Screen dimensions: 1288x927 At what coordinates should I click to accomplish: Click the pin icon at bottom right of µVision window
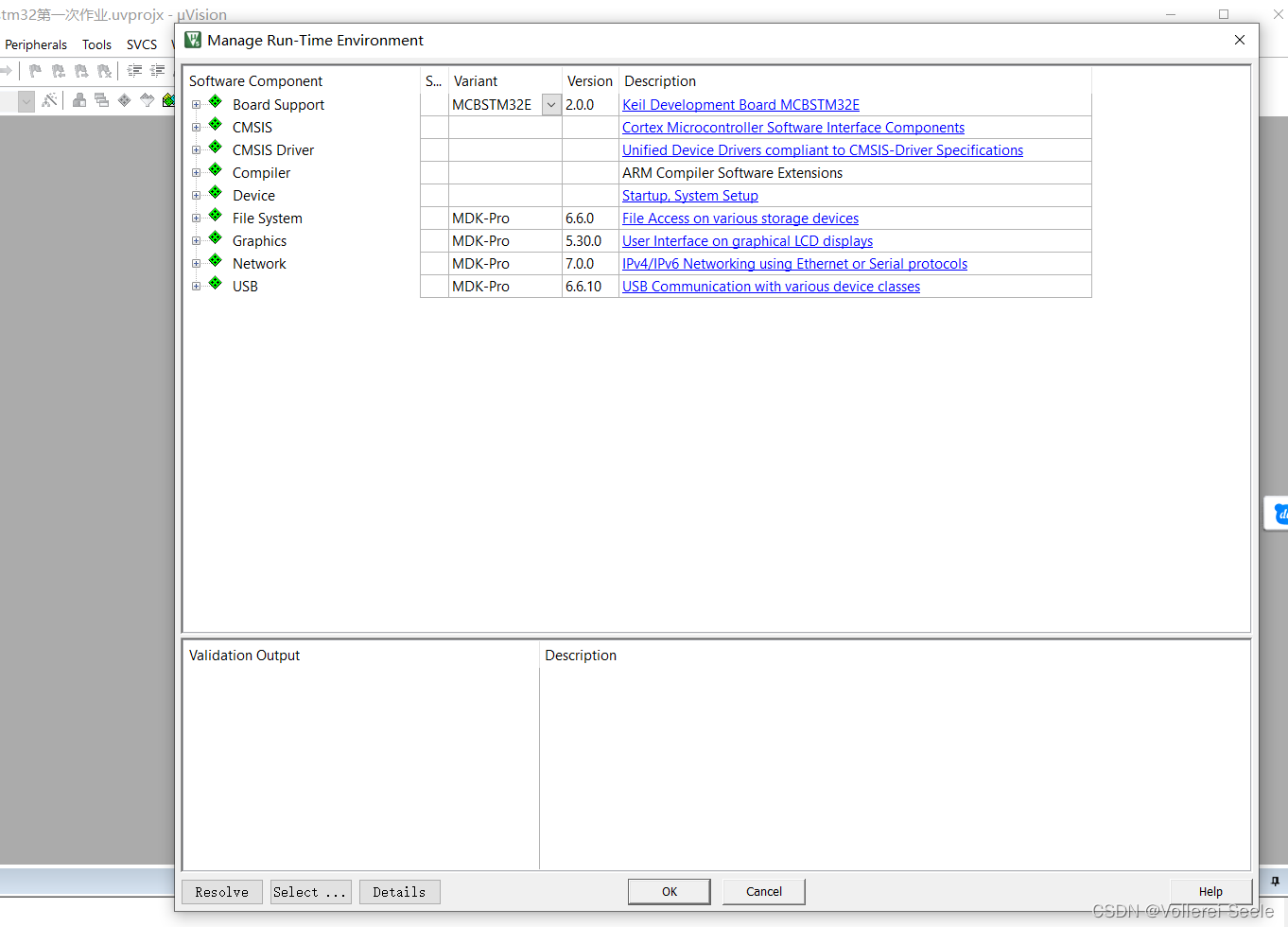1275,882
